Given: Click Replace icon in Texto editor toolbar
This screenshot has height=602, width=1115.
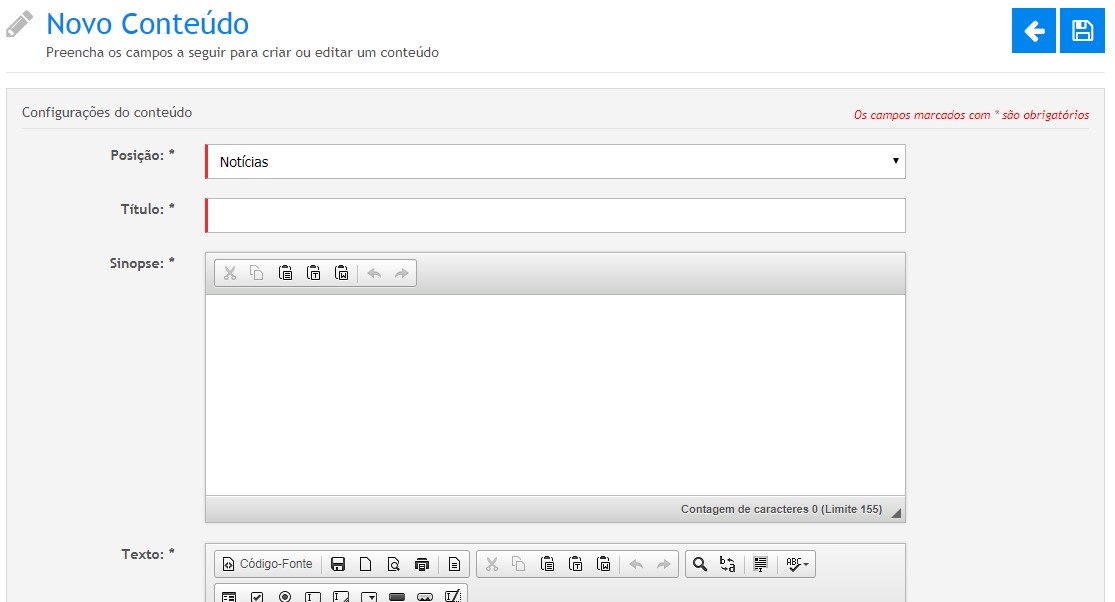Looking at the screenshot, I should click(728, 564).
